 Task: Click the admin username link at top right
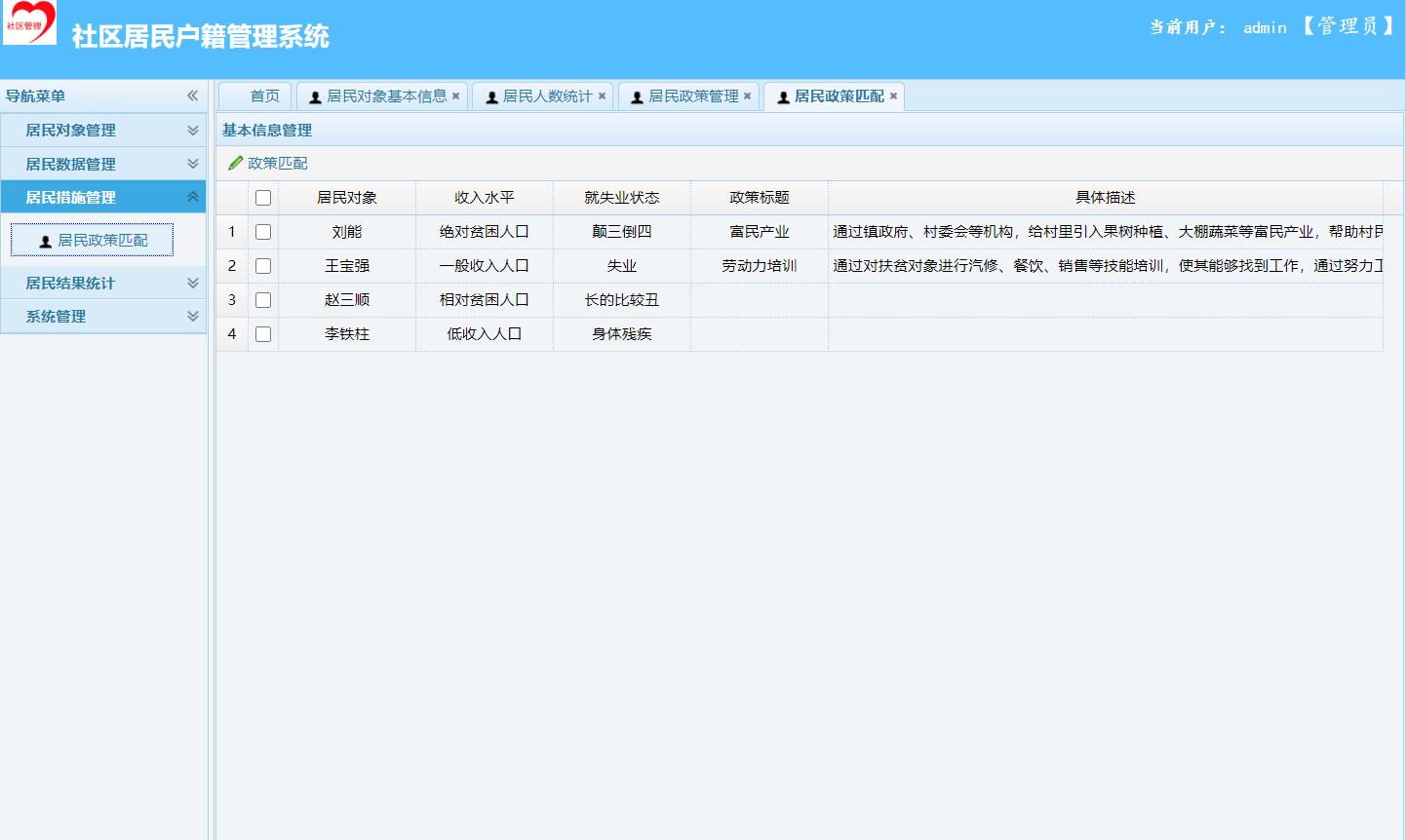coord(1263,27)
